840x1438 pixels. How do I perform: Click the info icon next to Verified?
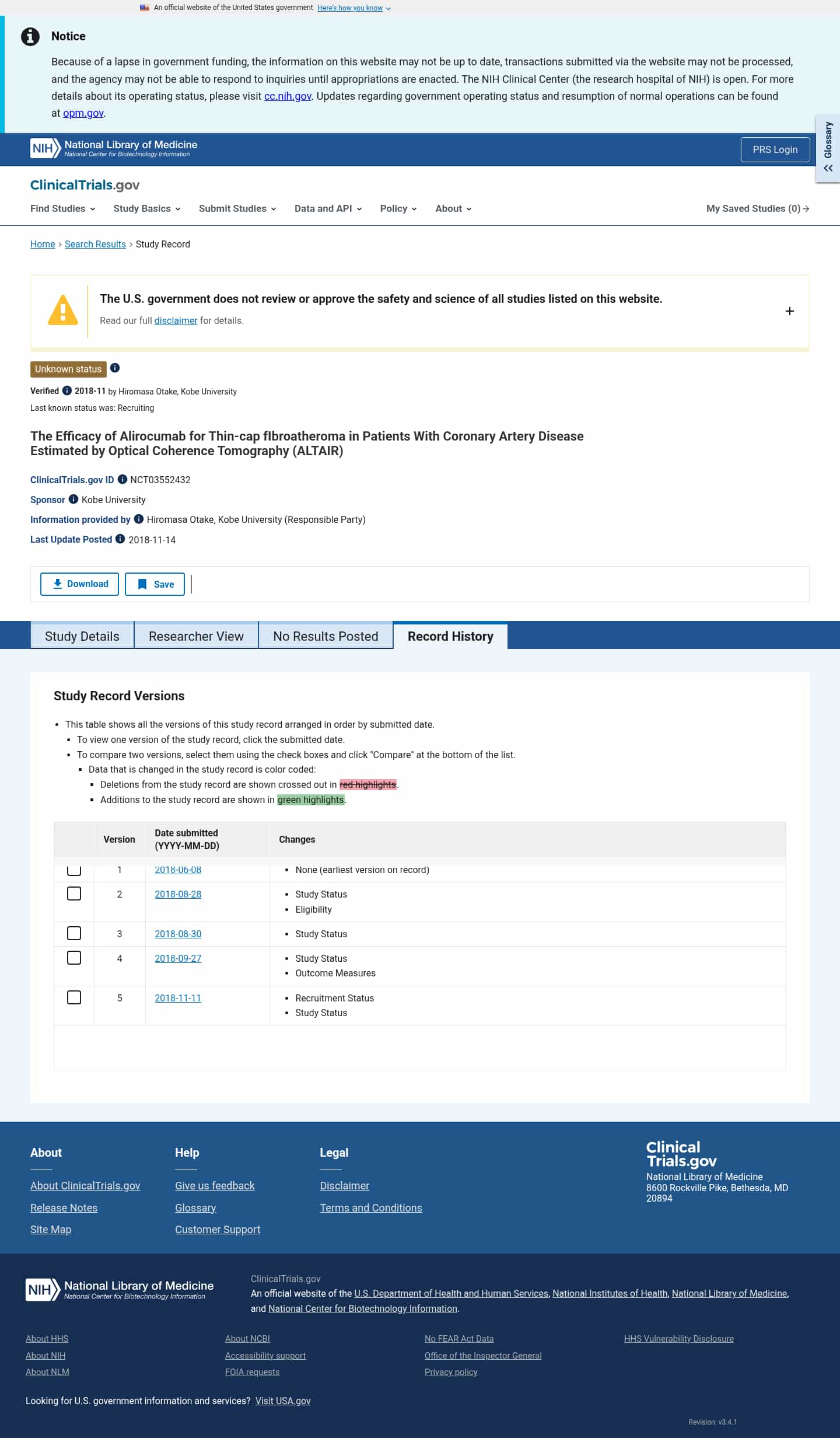[x=67, y=390]
